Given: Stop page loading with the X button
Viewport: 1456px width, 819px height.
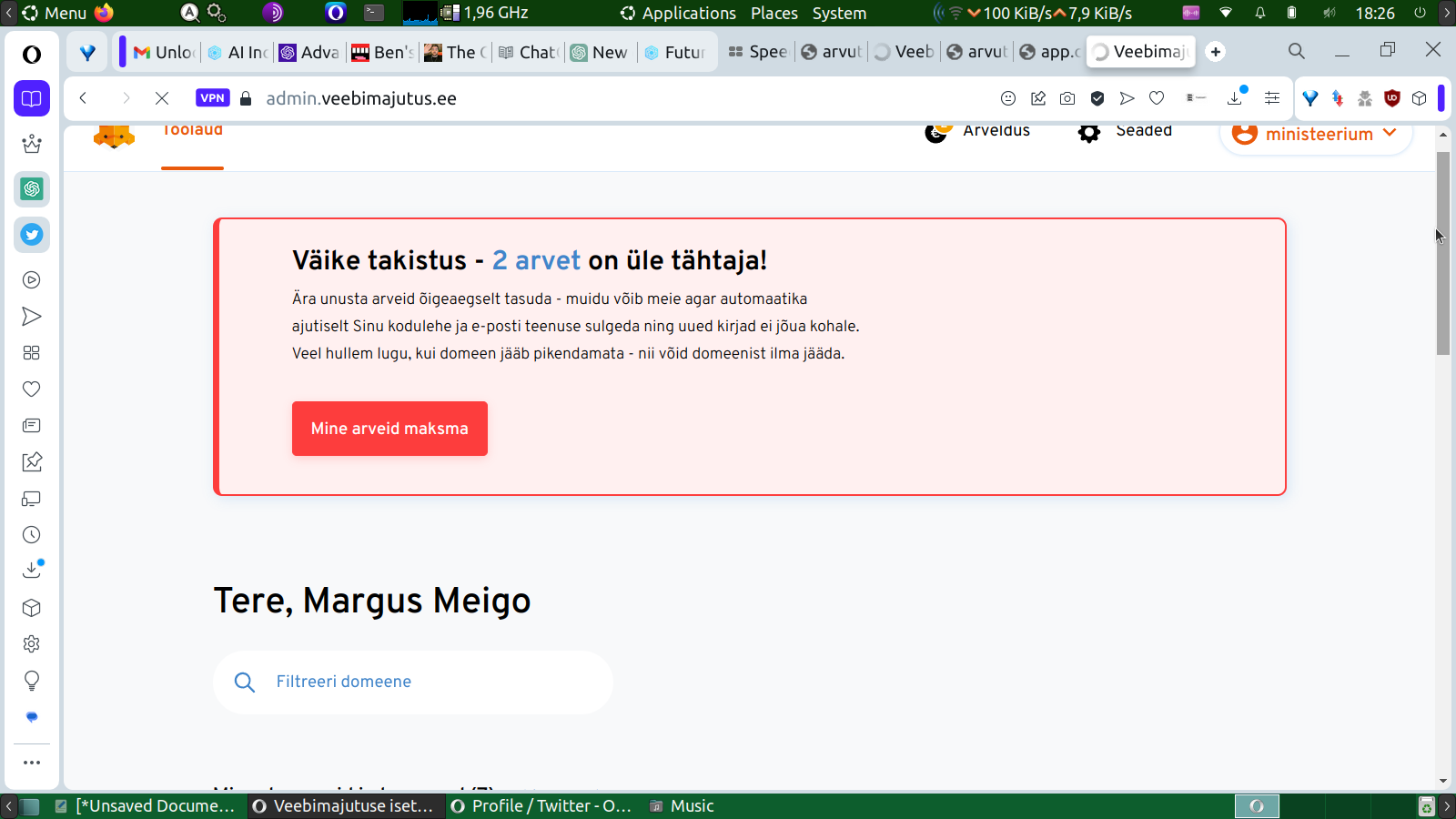Looking at the screenshot, I should click(162, 98).
